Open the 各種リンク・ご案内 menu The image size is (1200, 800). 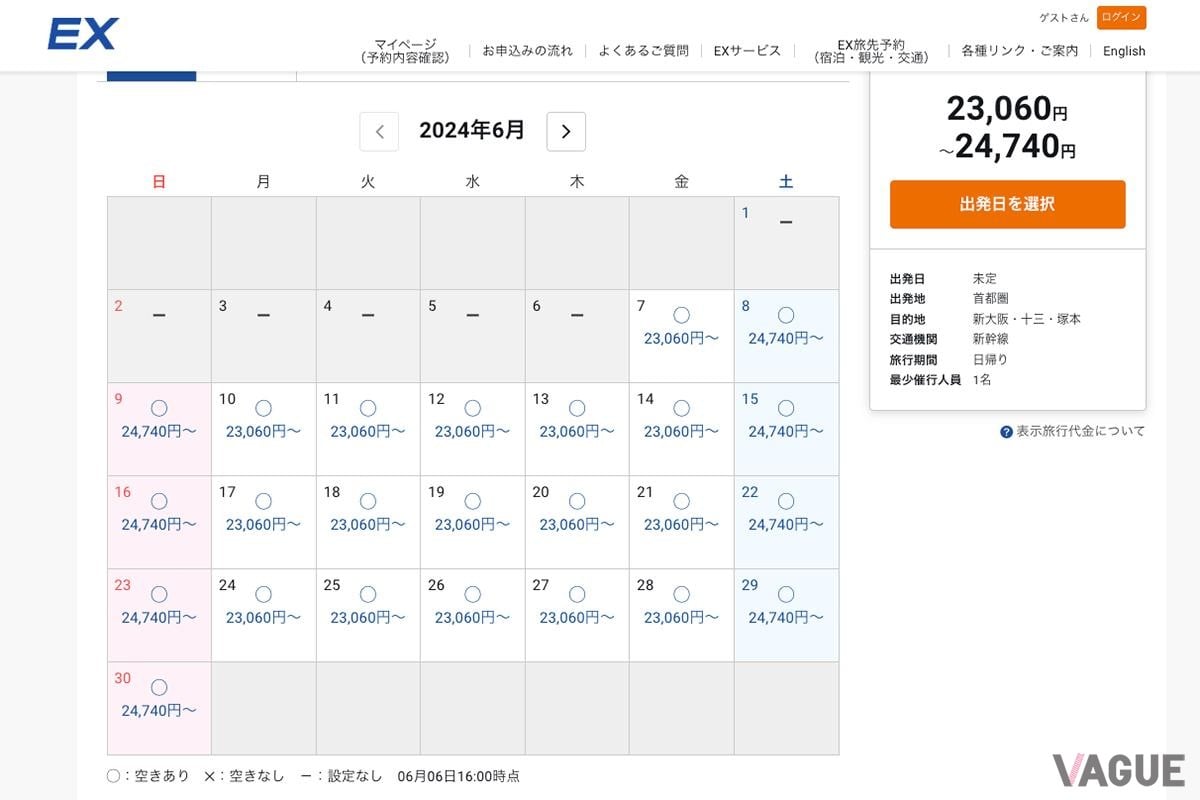pyautogui.click(x=1018, y=50)
